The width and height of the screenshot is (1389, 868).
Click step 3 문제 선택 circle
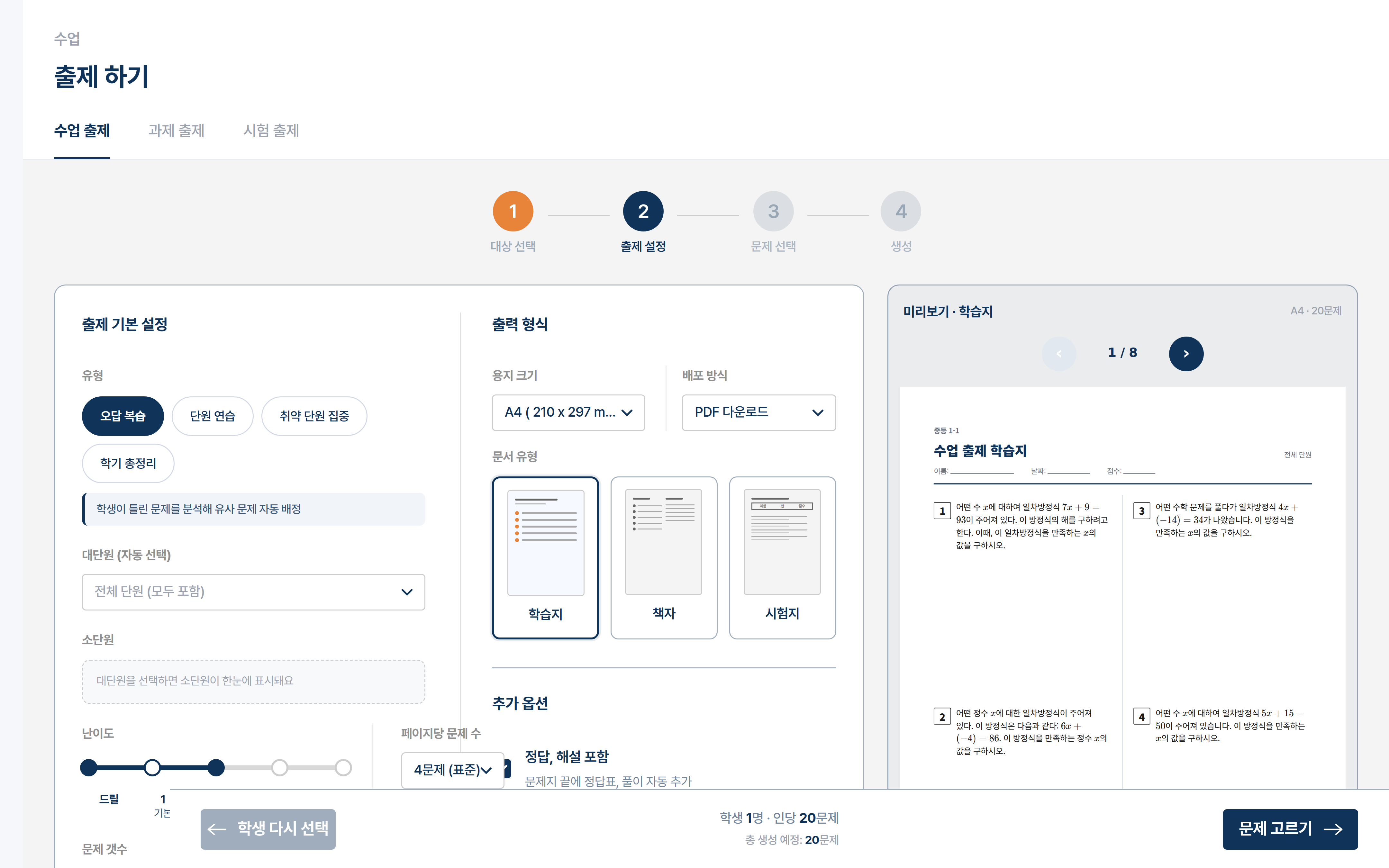773,211
